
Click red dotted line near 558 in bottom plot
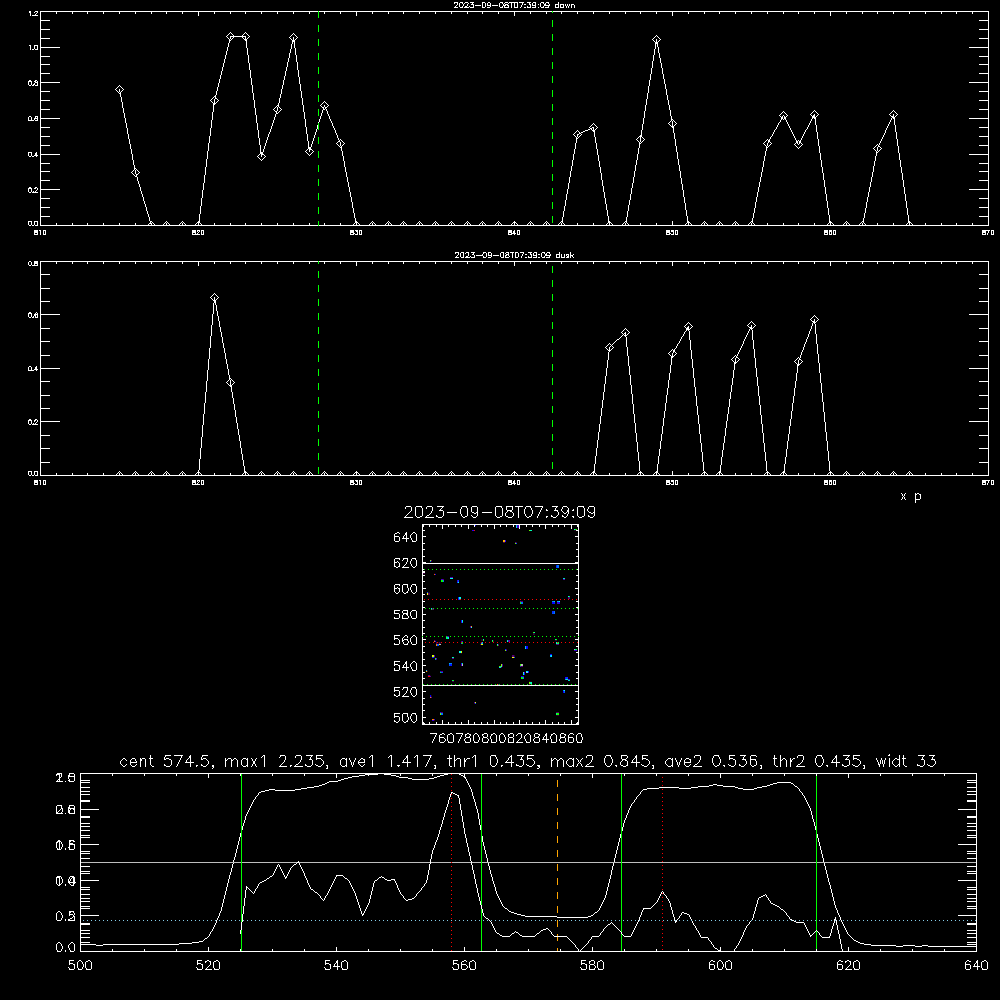click(x=452, y=862)
